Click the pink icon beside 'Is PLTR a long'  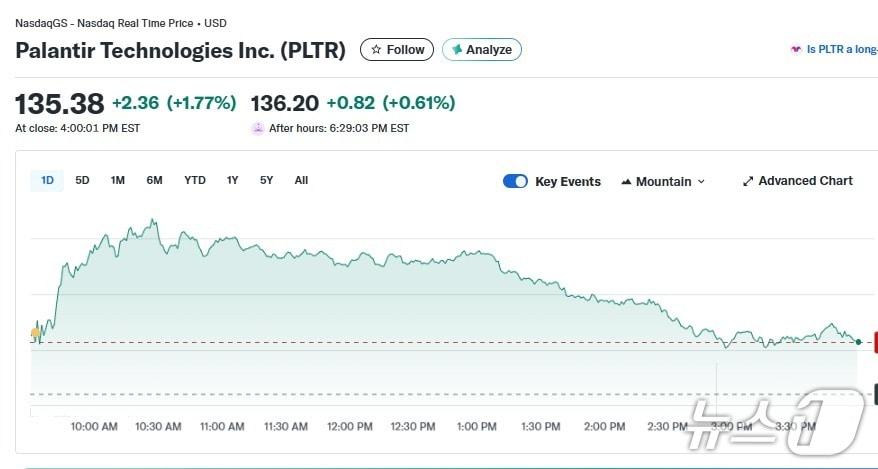point(796,49)
